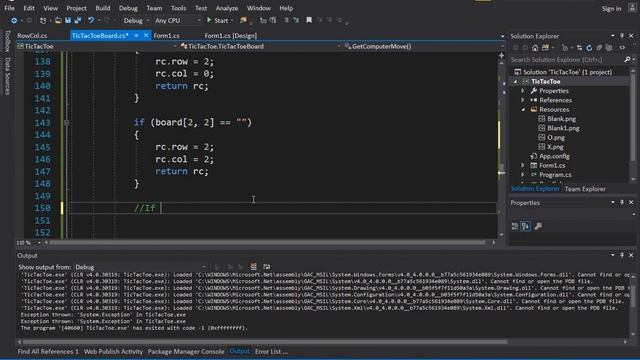Click the Search Solution Explorer field
The width and height of the screenshot is (640, 360).
pos(567,60)
